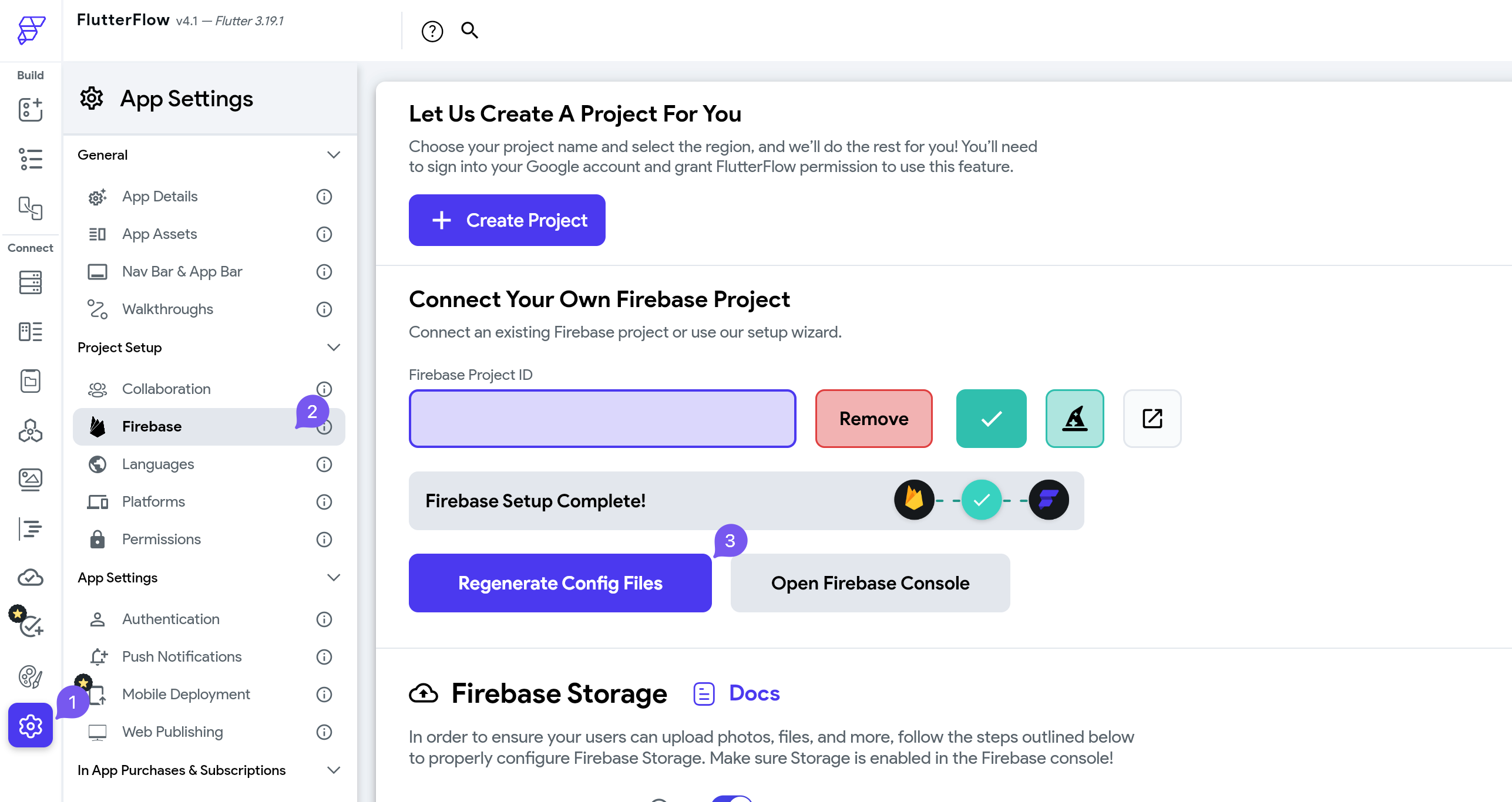Expand In App Purchases & Subscriptions section
The height and width of the screenshot is (802, 1512).
coord(334,770)
